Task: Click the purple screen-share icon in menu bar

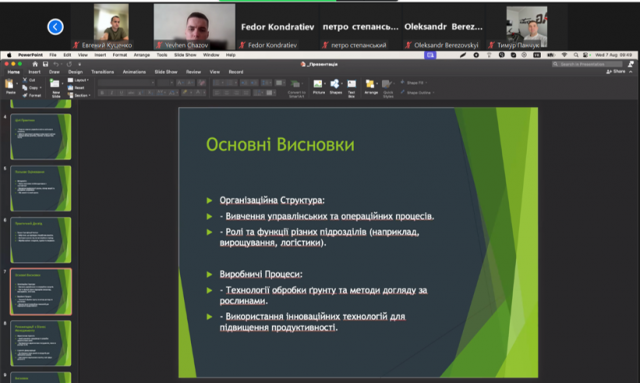Action: pos(430,55)
